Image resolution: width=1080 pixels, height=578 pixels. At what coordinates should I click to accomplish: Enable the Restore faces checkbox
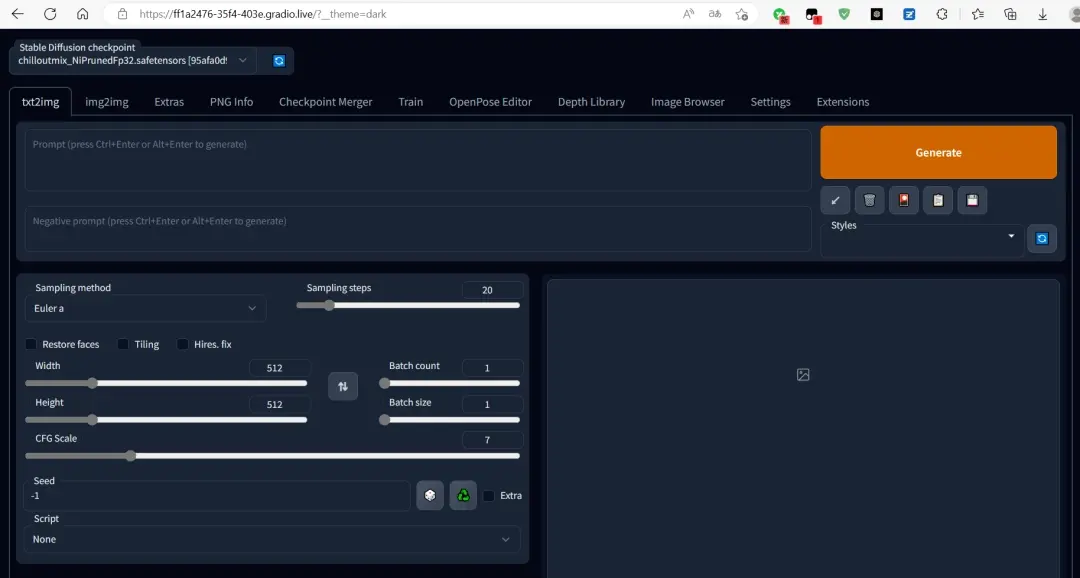point(32,344)
